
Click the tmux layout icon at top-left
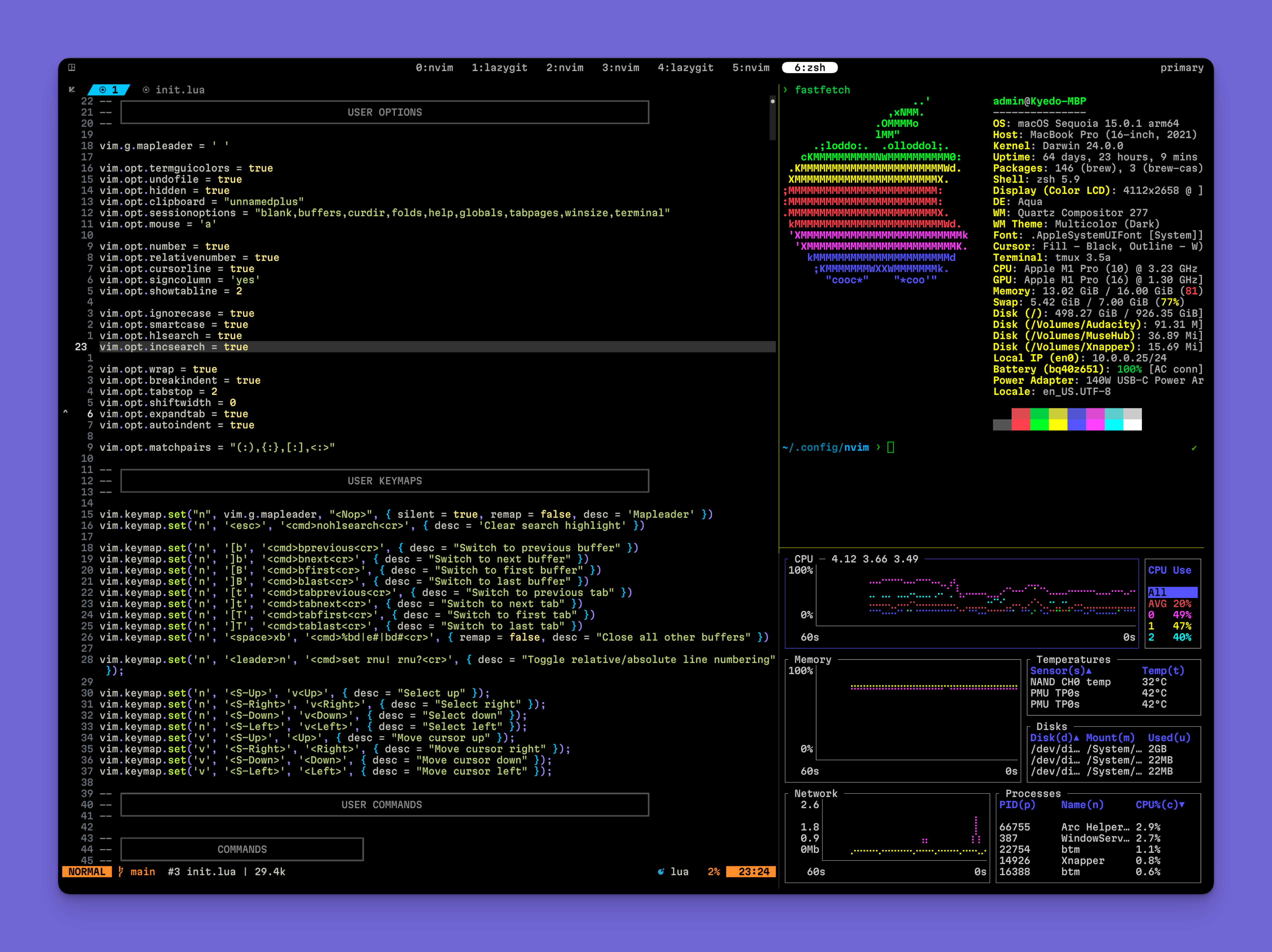pyautogui.click(x=72, y=67)
